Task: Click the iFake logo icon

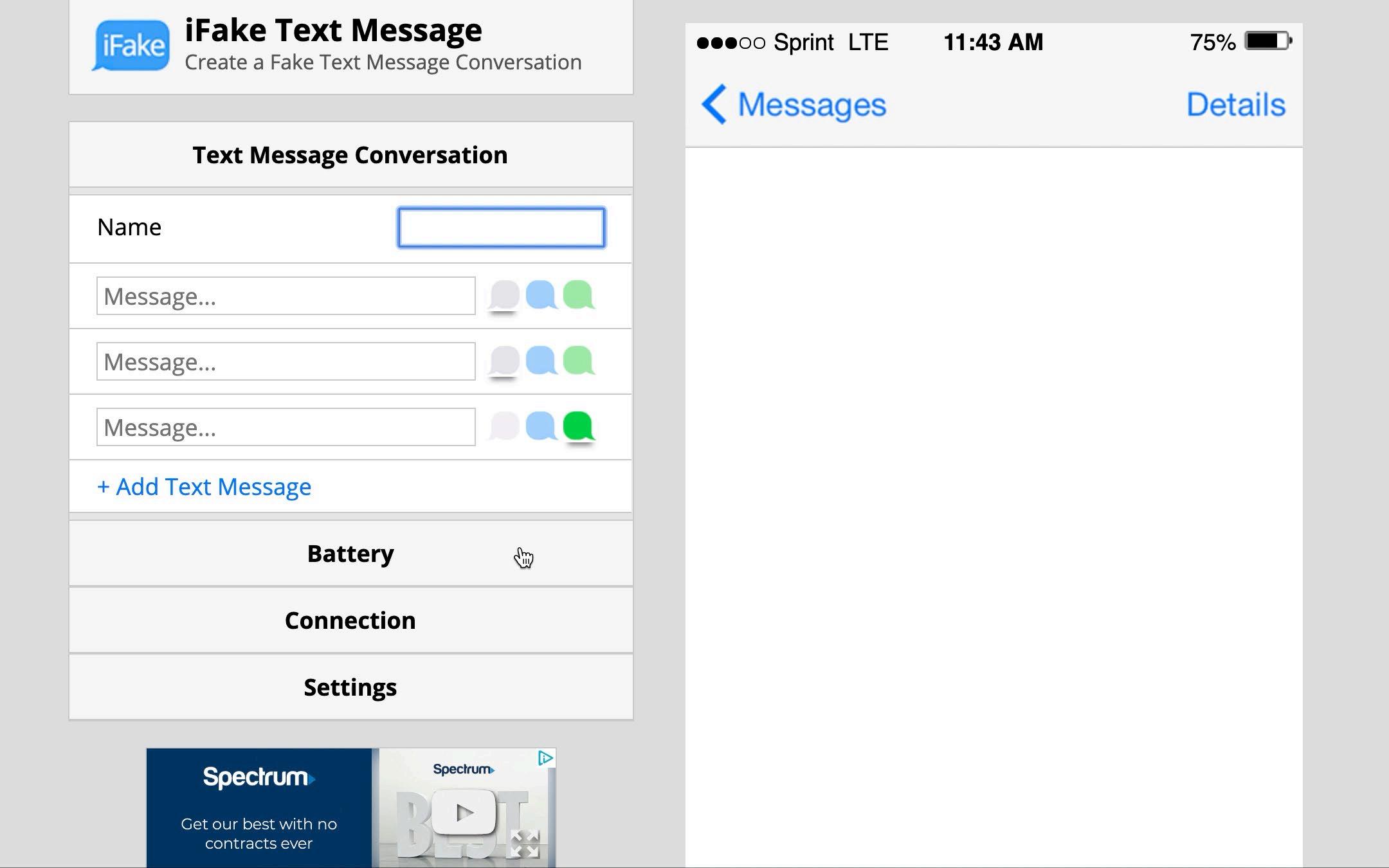Action: pyautogui.click(x=131, y=45)
